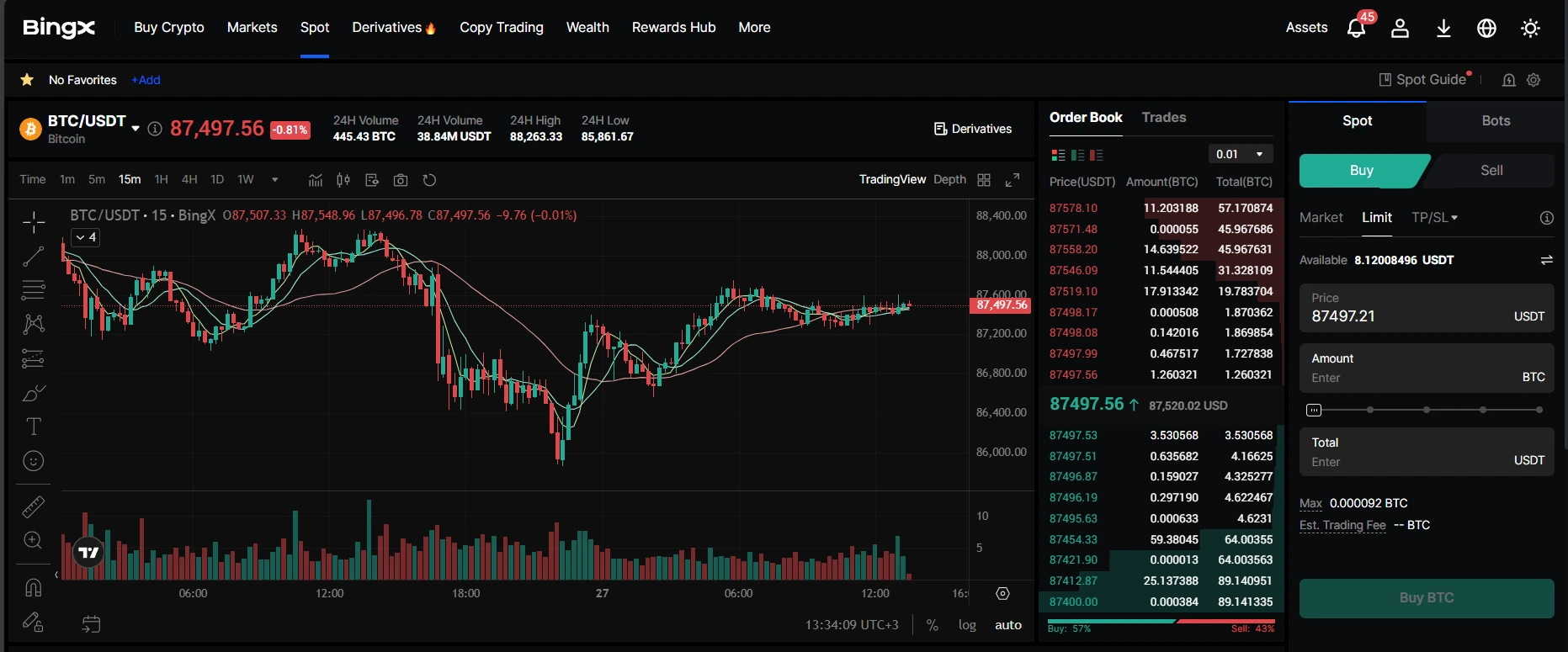Open the forecasting and measurement tools

(34, 358)
